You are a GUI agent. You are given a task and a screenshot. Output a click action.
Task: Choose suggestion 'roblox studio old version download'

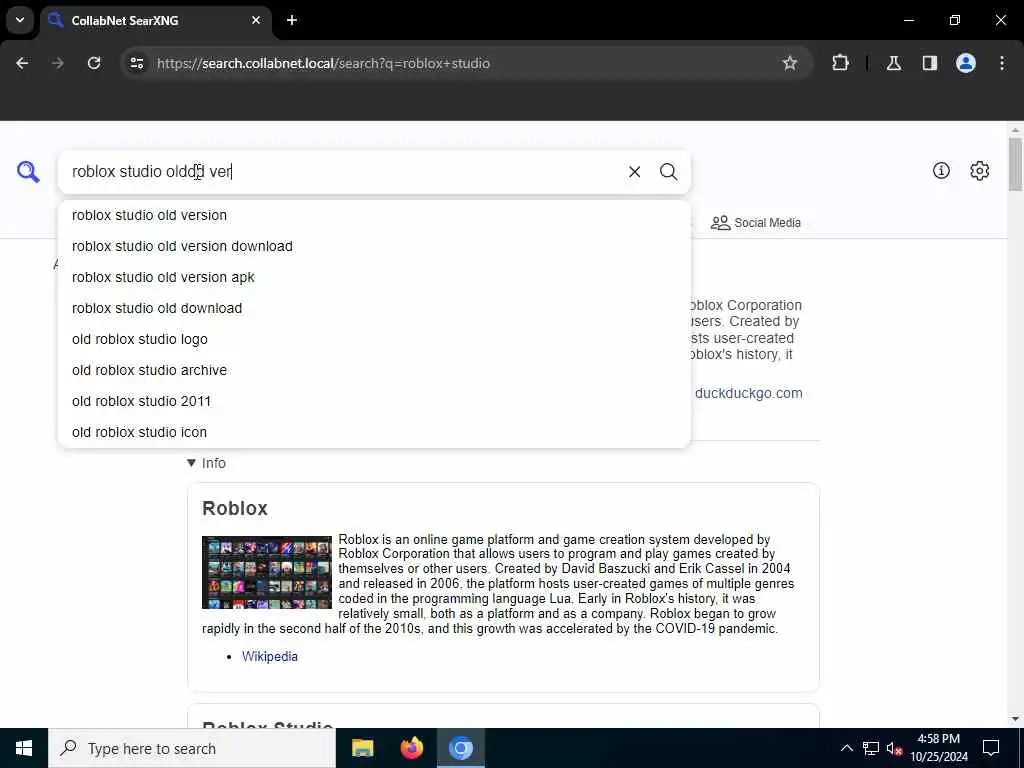click(x=374, y=246)
